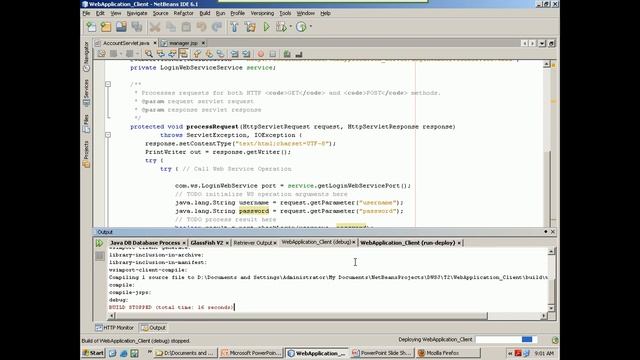
Task: Open the Services side panel
Action: pos(86,93)
